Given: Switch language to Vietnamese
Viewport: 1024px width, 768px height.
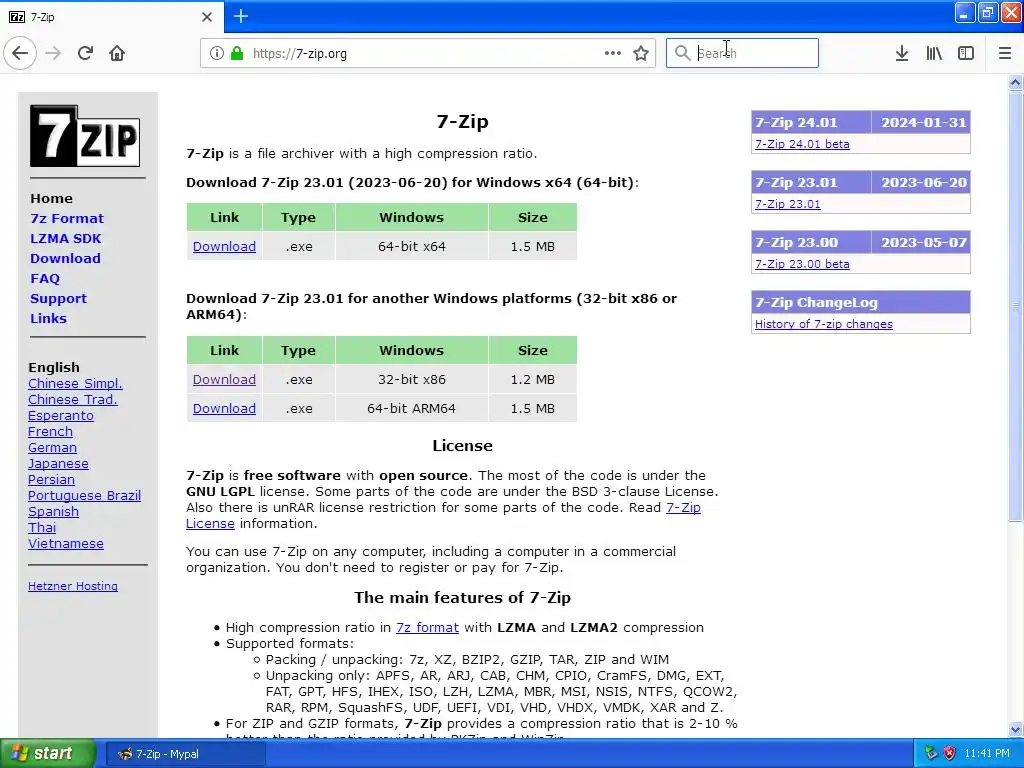Looking at the screenshot, I should click(x=65, y=544).
